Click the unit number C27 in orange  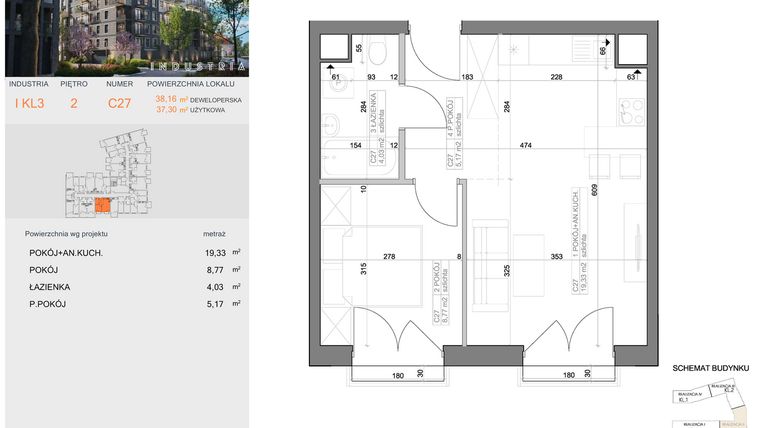pos(119,103)
